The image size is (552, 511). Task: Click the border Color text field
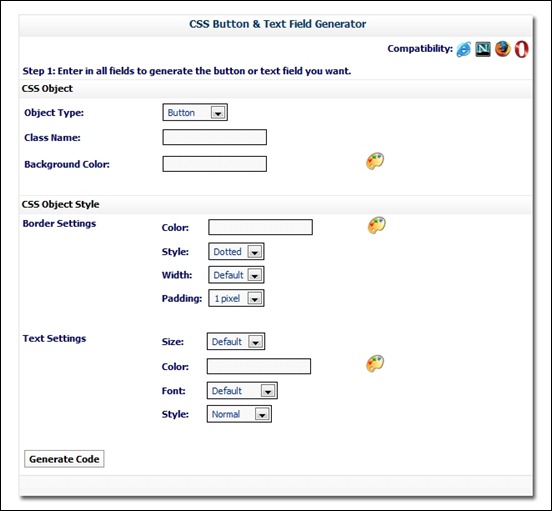tap(260, 227)
